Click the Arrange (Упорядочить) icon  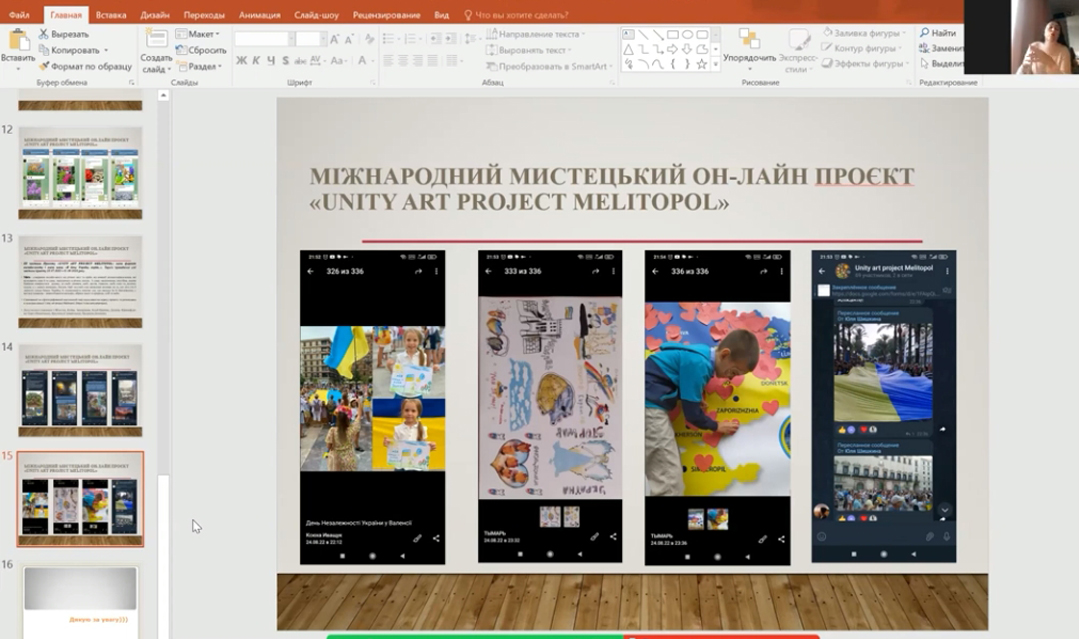pos(749,40)
